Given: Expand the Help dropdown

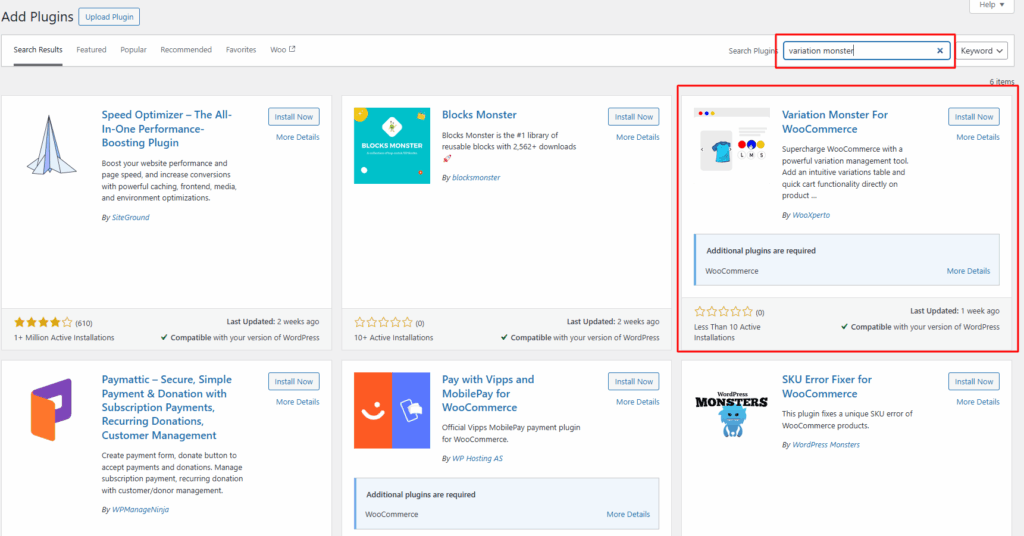Looking at the screenshot, I should click(991, 5).
